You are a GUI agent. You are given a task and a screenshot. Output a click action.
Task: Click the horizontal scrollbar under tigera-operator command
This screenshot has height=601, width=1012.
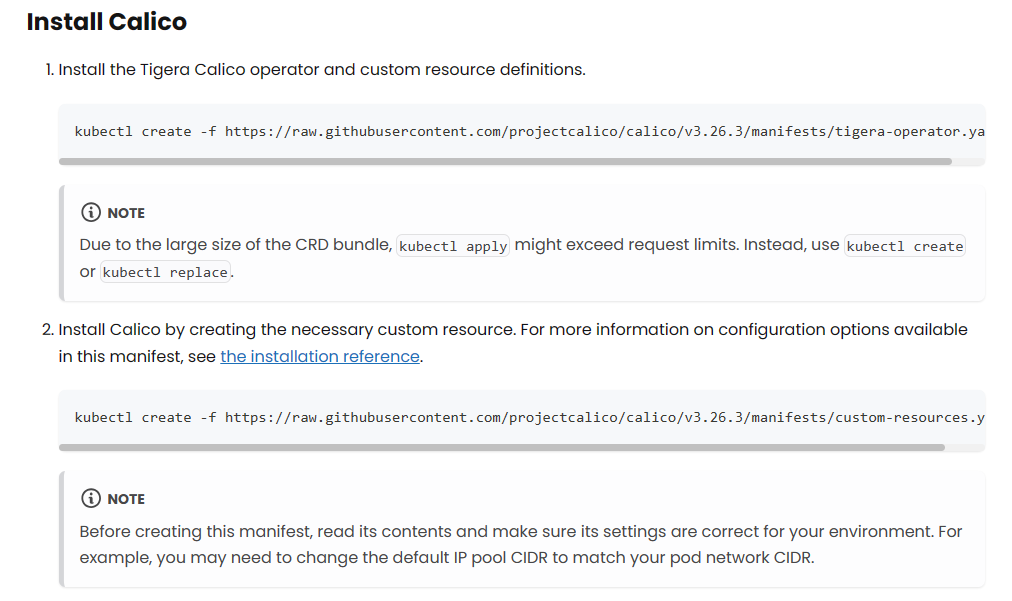pyautogui.click(x=505, y=161)
